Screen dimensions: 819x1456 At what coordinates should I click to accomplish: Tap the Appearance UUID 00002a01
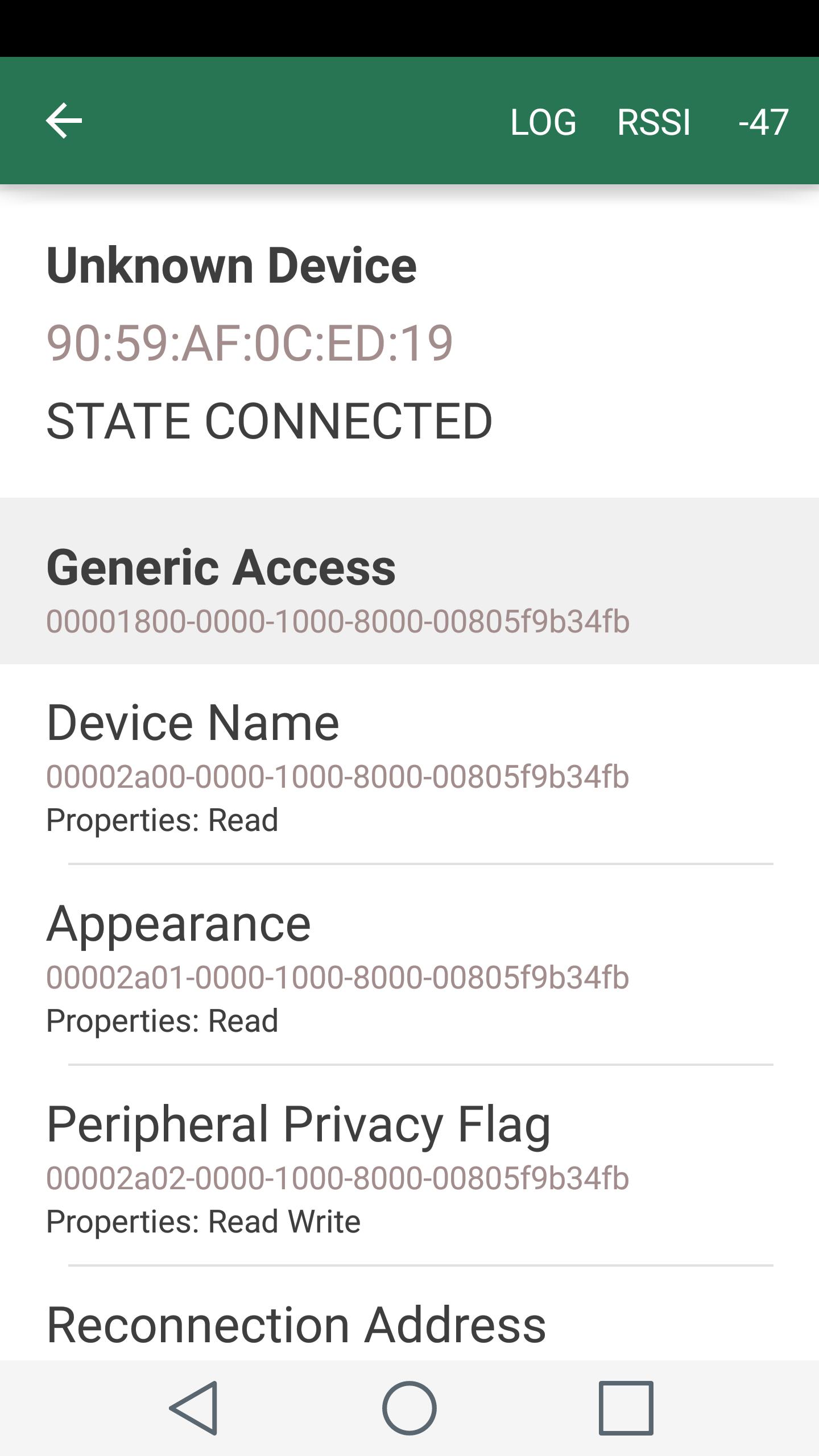click(x=338, y=977)
